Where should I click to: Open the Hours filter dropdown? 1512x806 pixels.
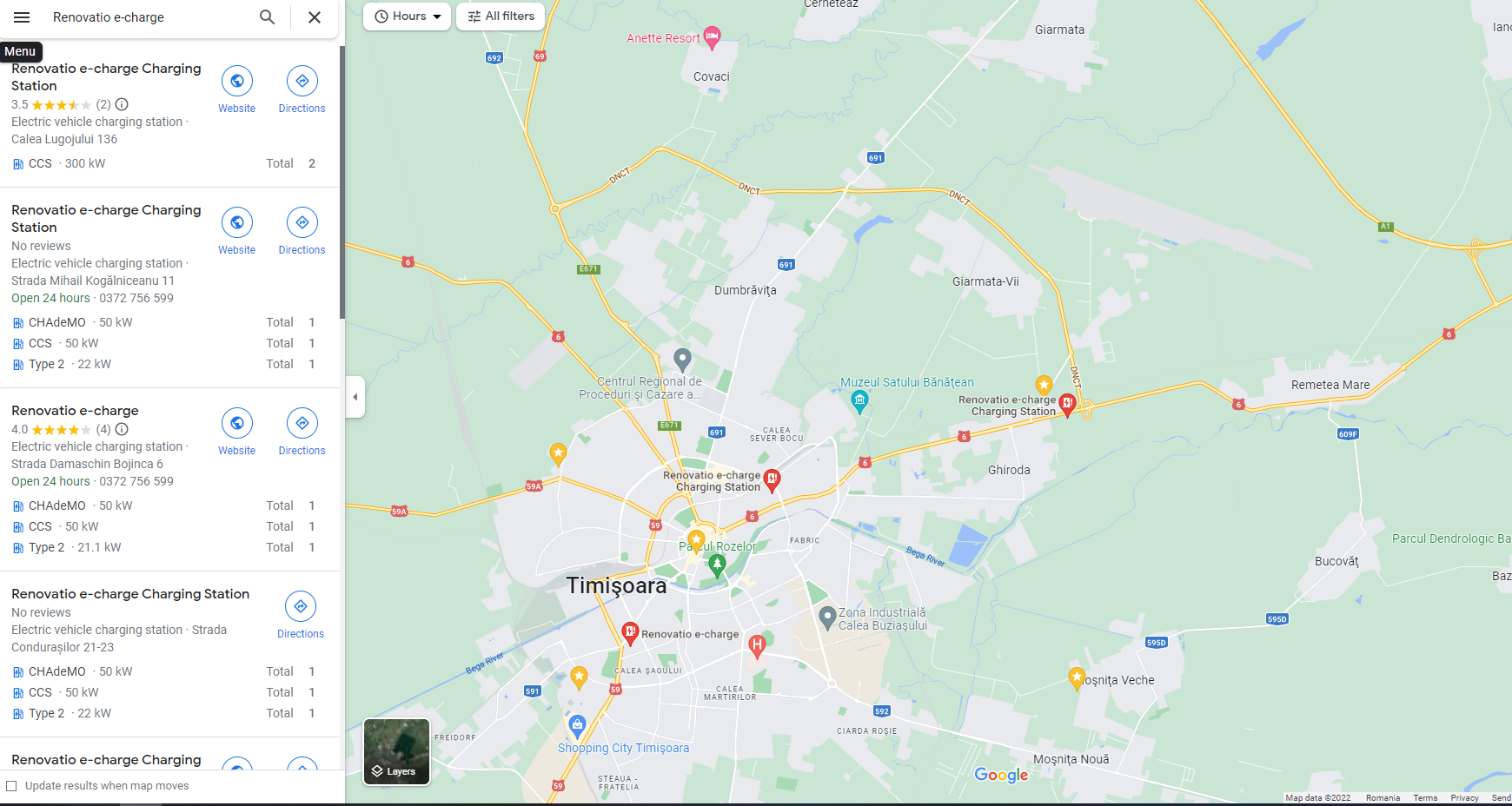(x=407, y=17)
